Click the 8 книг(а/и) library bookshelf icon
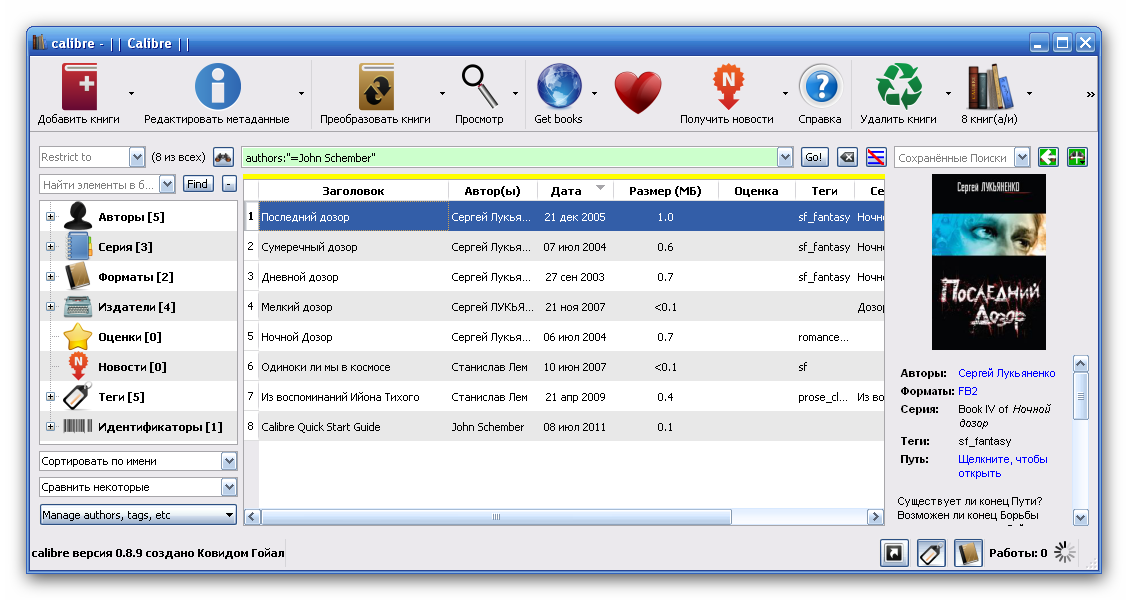This screenshot has width=1128, height=600. click(x=990, y=86)
